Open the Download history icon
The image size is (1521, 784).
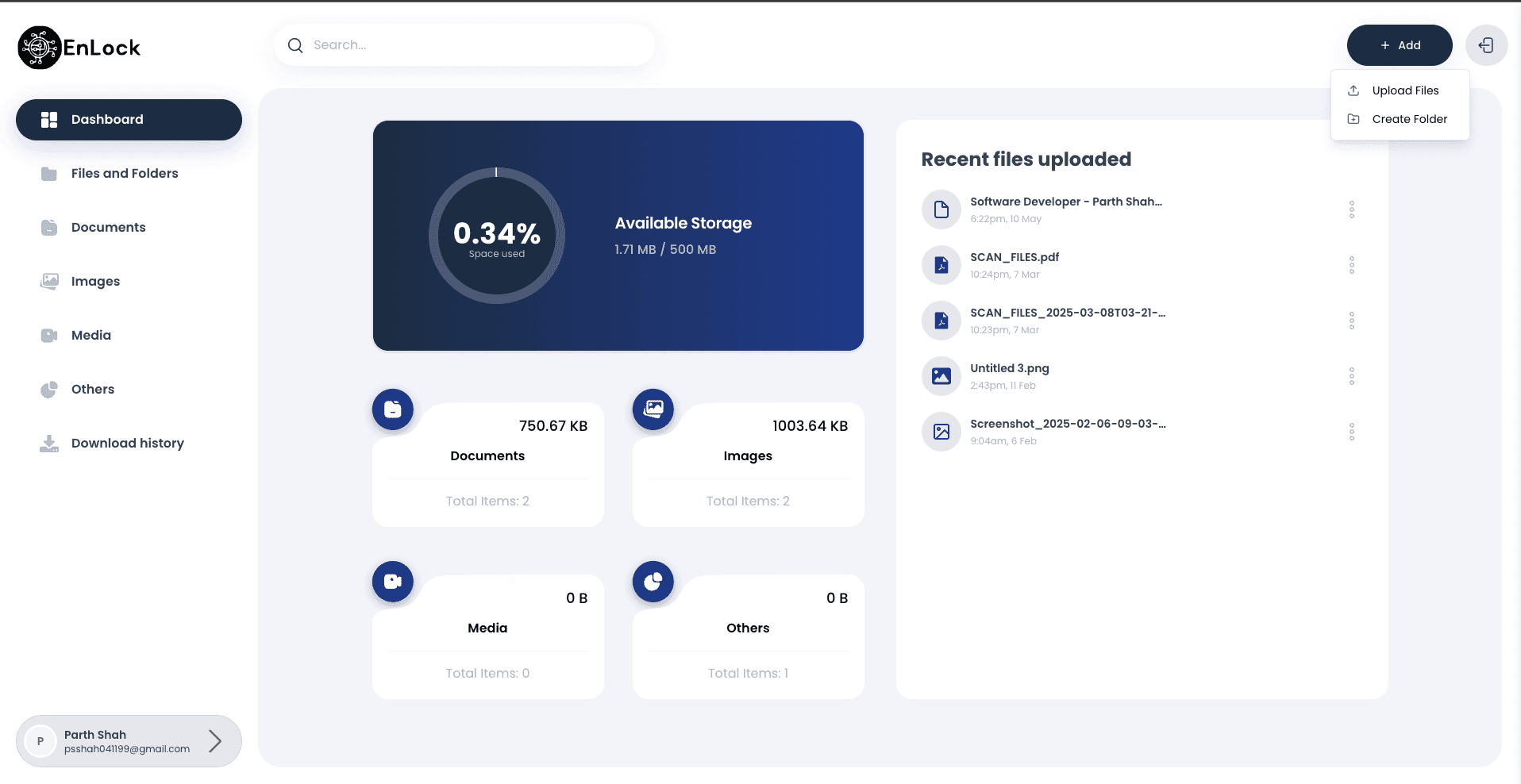point(48,443)
